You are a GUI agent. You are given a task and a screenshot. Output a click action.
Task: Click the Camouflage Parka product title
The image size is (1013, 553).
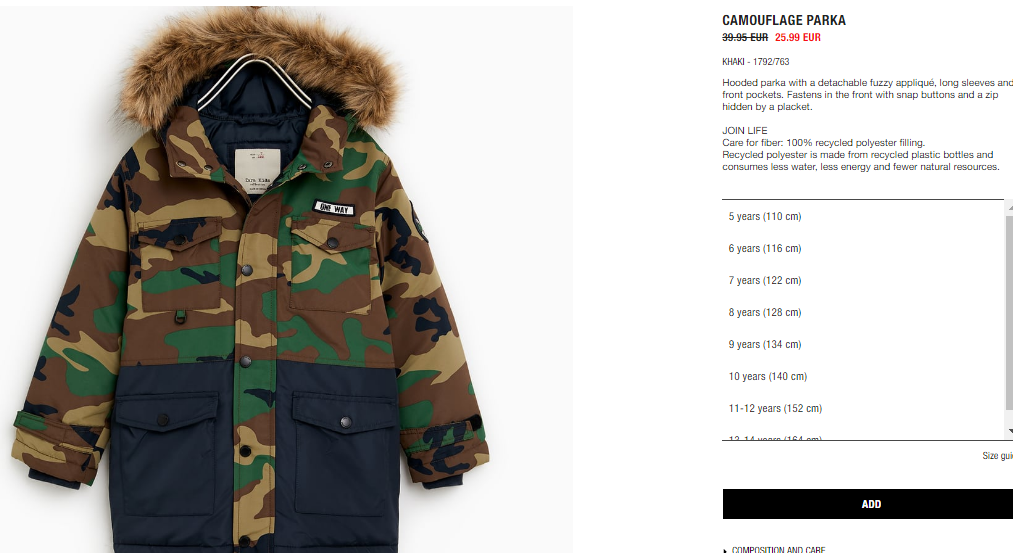(784, 21)
